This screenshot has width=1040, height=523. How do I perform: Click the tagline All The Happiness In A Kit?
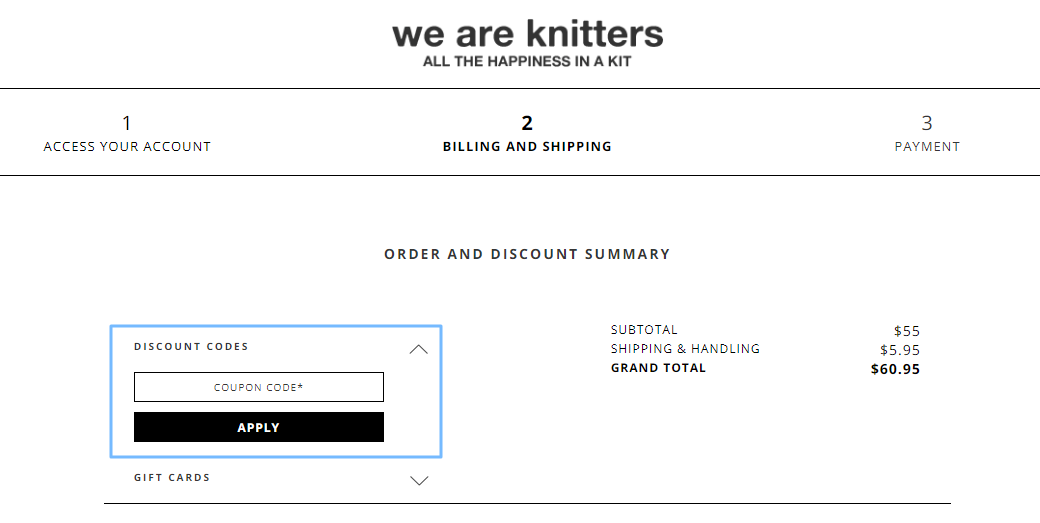527,62
